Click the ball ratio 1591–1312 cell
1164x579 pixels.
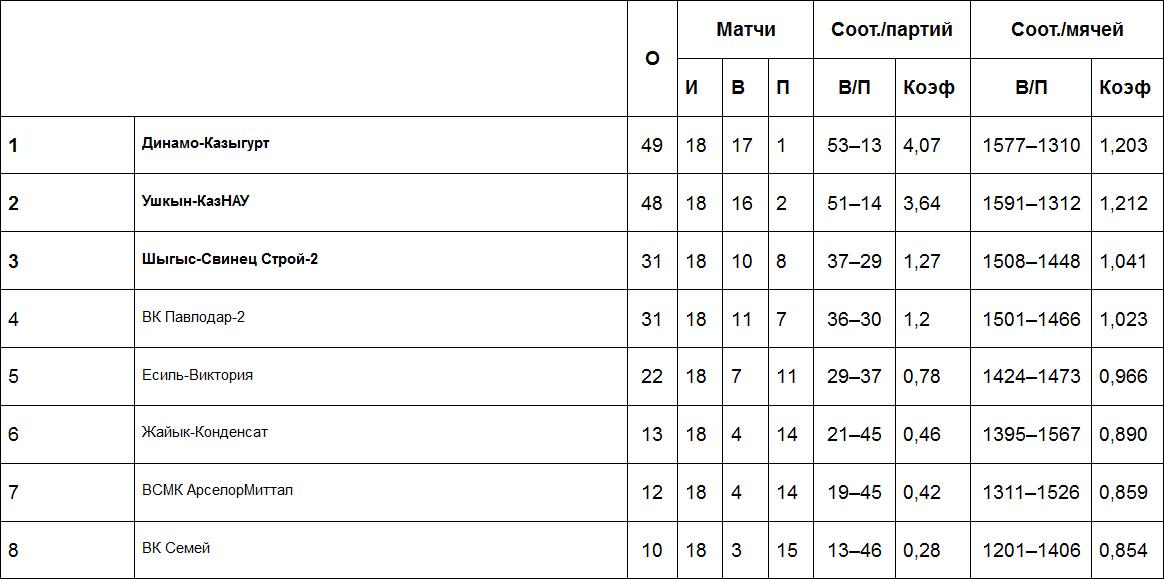pyautogui.click(x=1031, y=203)
